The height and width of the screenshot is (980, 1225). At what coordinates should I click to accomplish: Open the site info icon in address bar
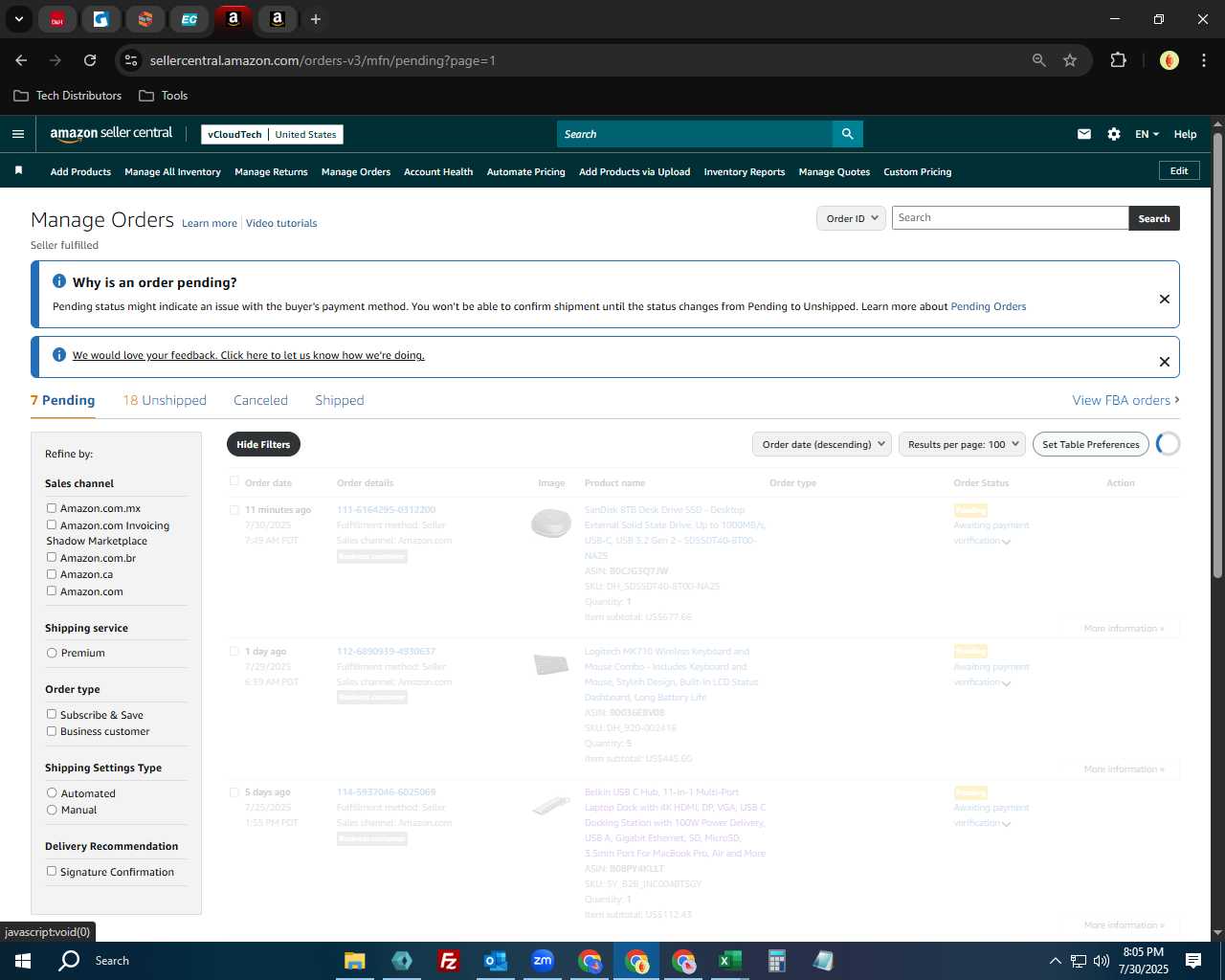(x=131, y=60)
